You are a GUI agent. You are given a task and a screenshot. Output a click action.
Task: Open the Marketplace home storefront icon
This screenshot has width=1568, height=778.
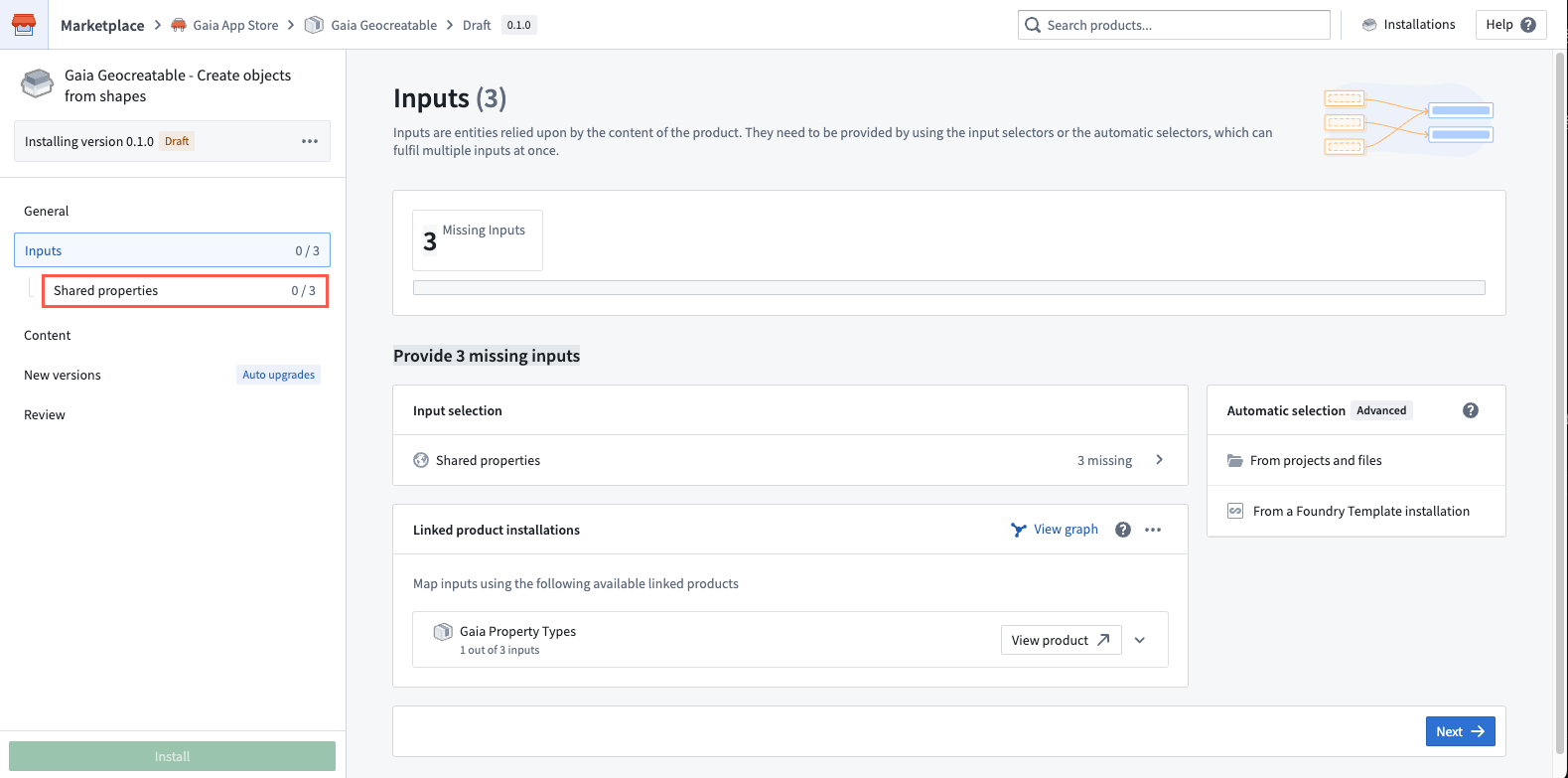point(24,24)
